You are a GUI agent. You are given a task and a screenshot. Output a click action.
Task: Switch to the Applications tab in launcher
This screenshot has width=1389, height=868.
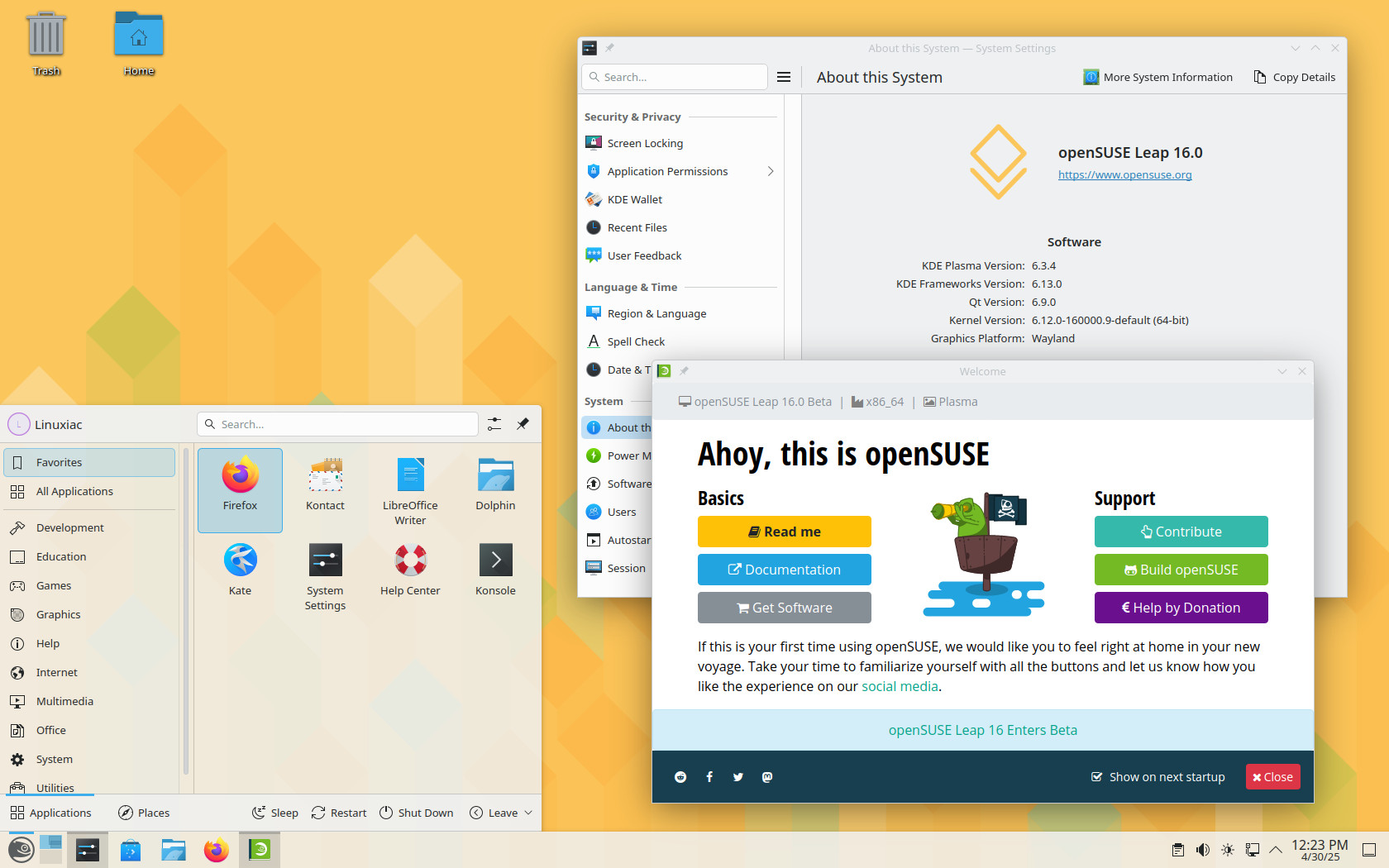[x=50, y=813]
